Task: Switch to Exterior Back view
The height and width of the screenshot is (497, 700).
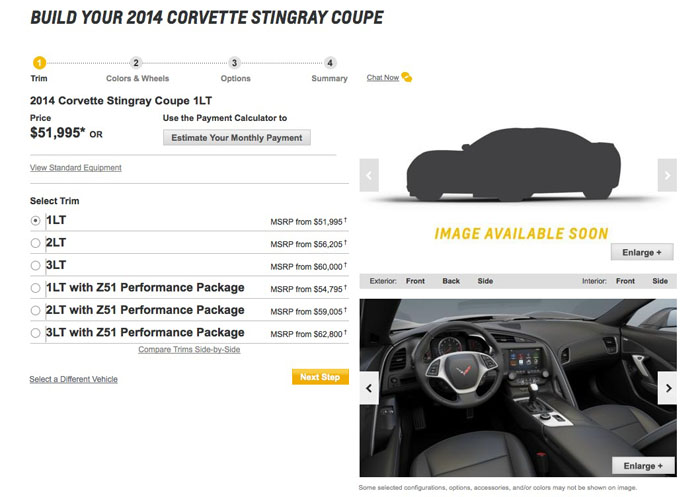Action: point(451,281)
